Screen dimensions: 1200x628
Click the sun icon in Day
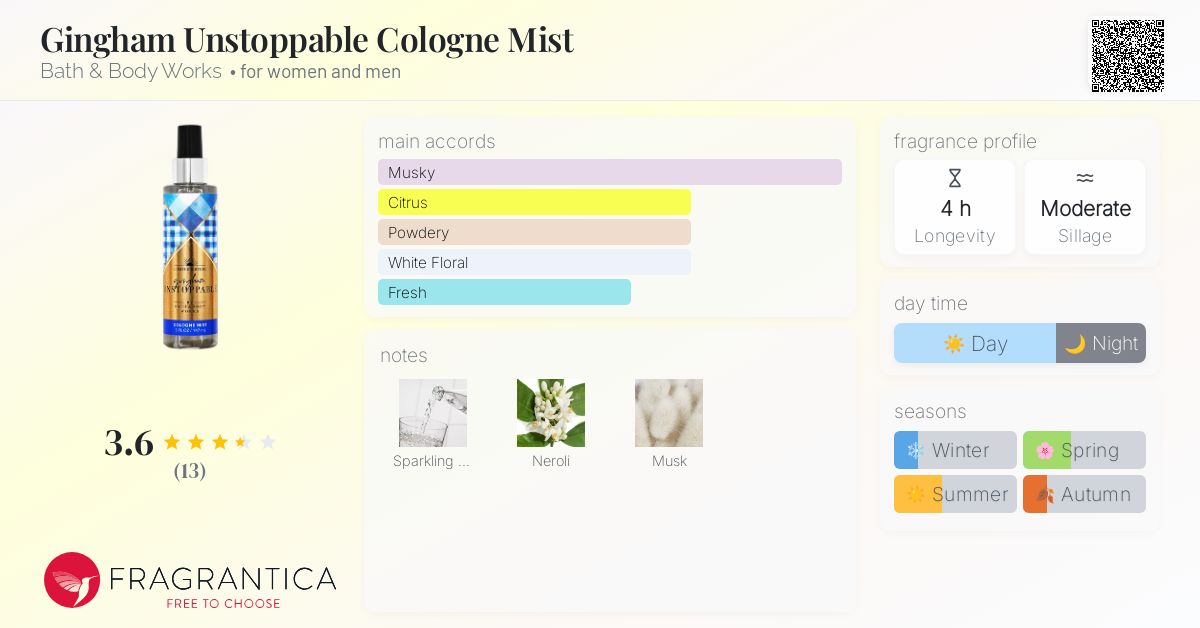click(954, 344)
